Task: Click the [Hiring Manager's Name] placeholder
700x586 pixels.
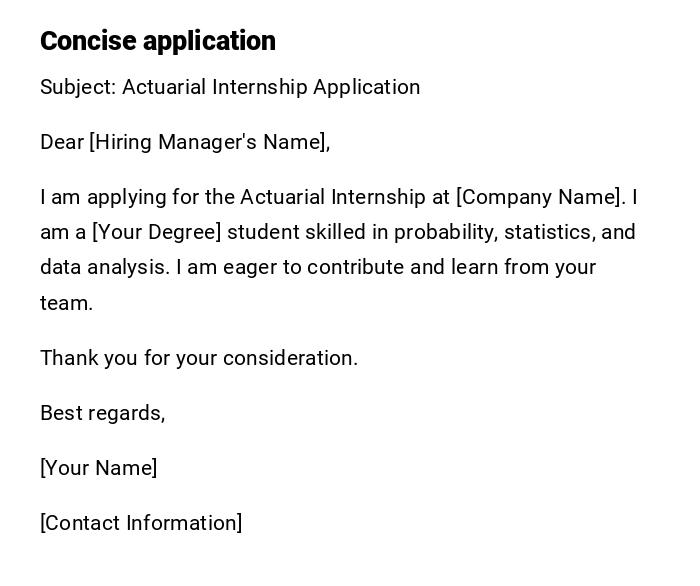Action: pyautogui.click(x=209, y=142)
